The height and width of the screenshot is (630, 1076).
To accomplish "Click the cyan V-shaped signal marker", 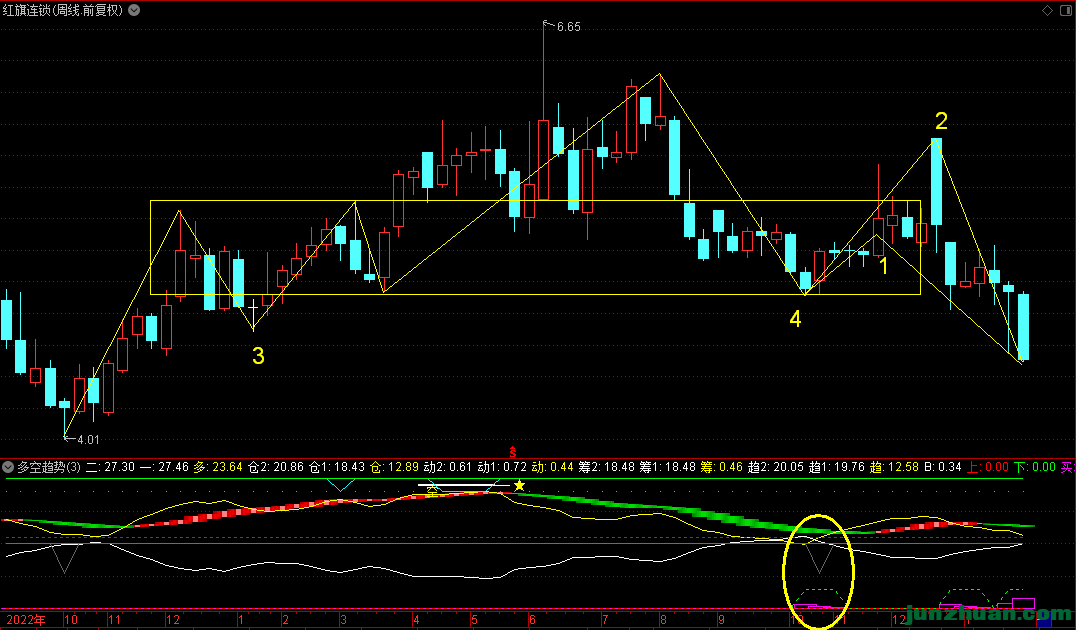I will (340, 485).
